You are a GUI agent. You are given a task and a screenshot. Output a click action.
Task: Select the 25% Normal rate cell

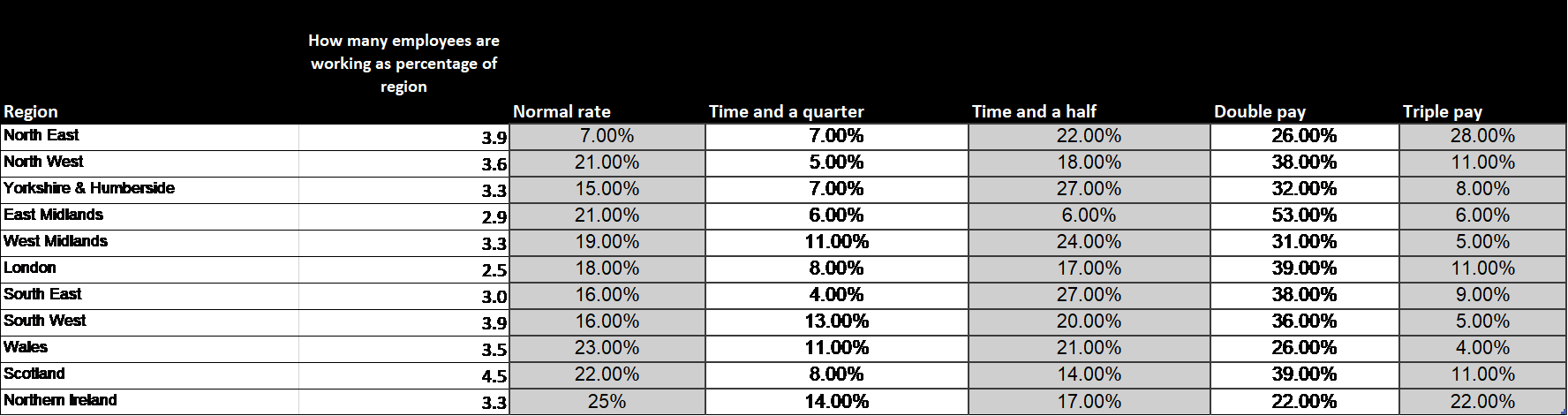pos(607,401)
